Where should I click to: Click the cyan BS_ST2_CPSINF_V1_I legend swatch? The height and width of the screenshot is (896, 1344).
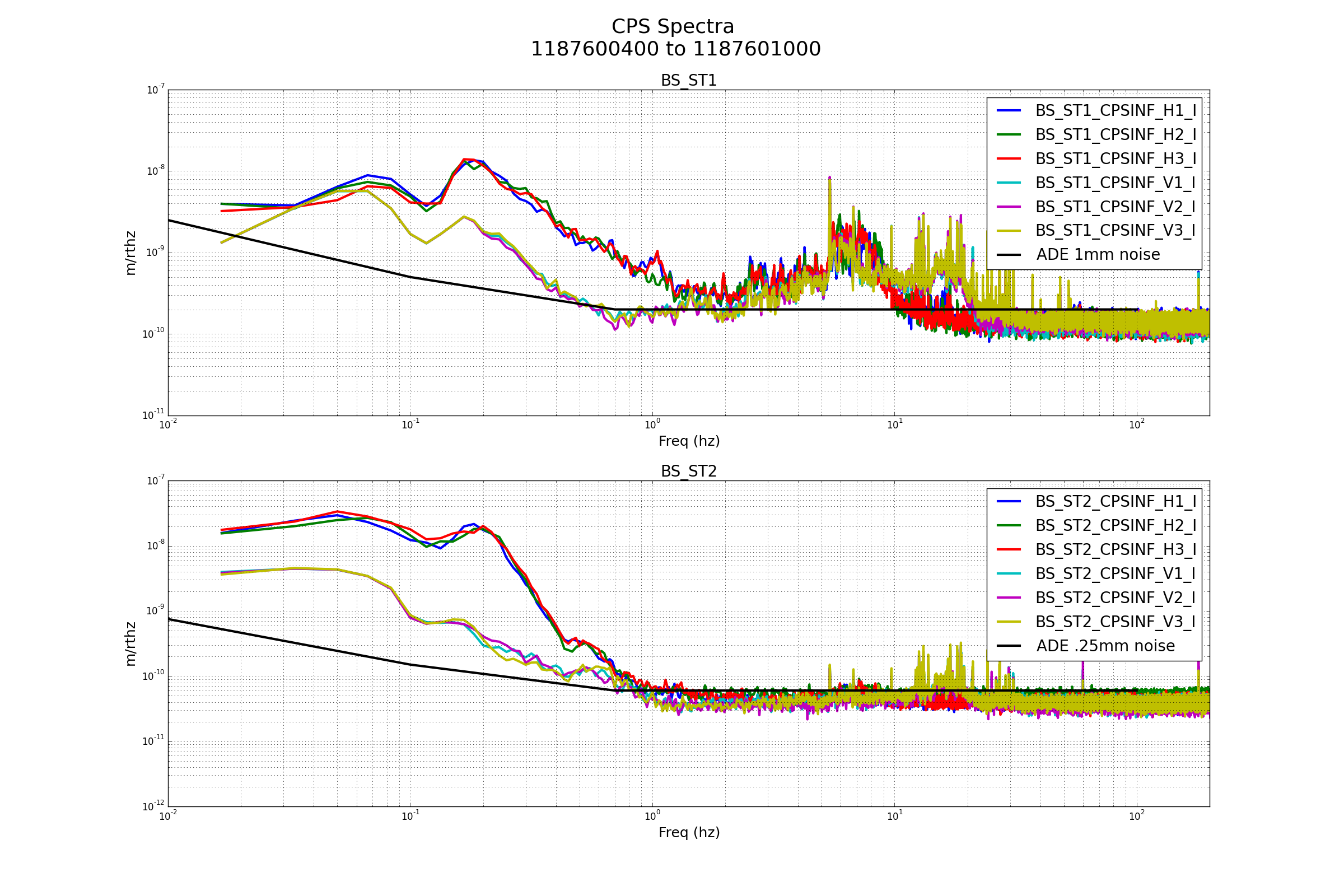(1009, 573)
